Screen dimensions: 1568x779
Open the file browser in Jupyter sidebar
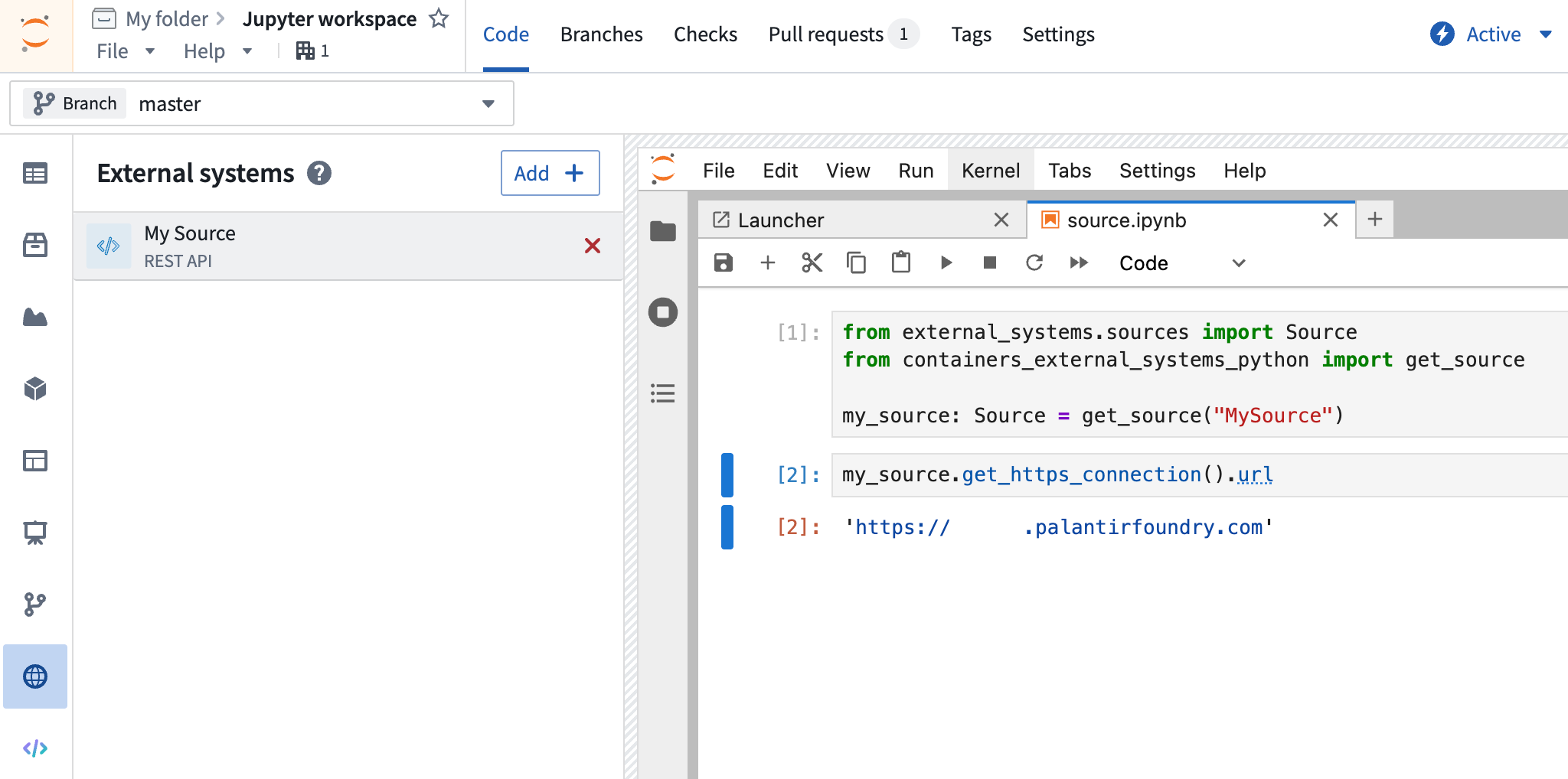(x=661, y=231)
